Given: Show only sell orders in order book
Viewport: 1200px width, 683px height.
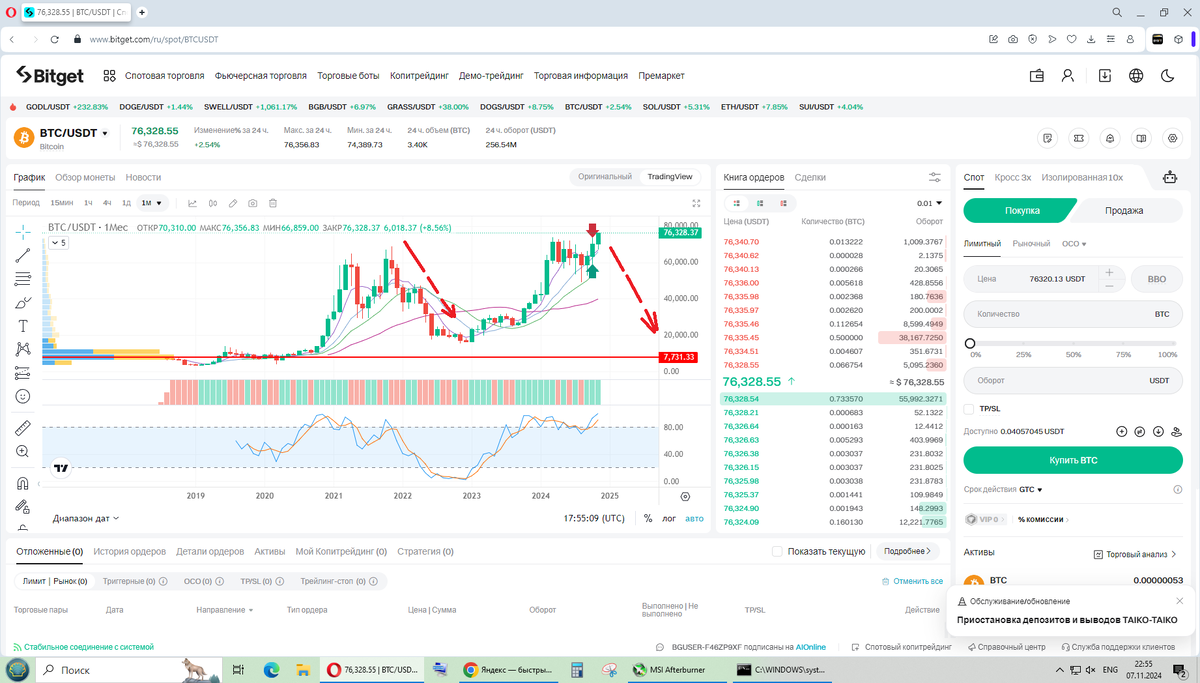Looking at the screenshot, I should [x=785, y=203].
